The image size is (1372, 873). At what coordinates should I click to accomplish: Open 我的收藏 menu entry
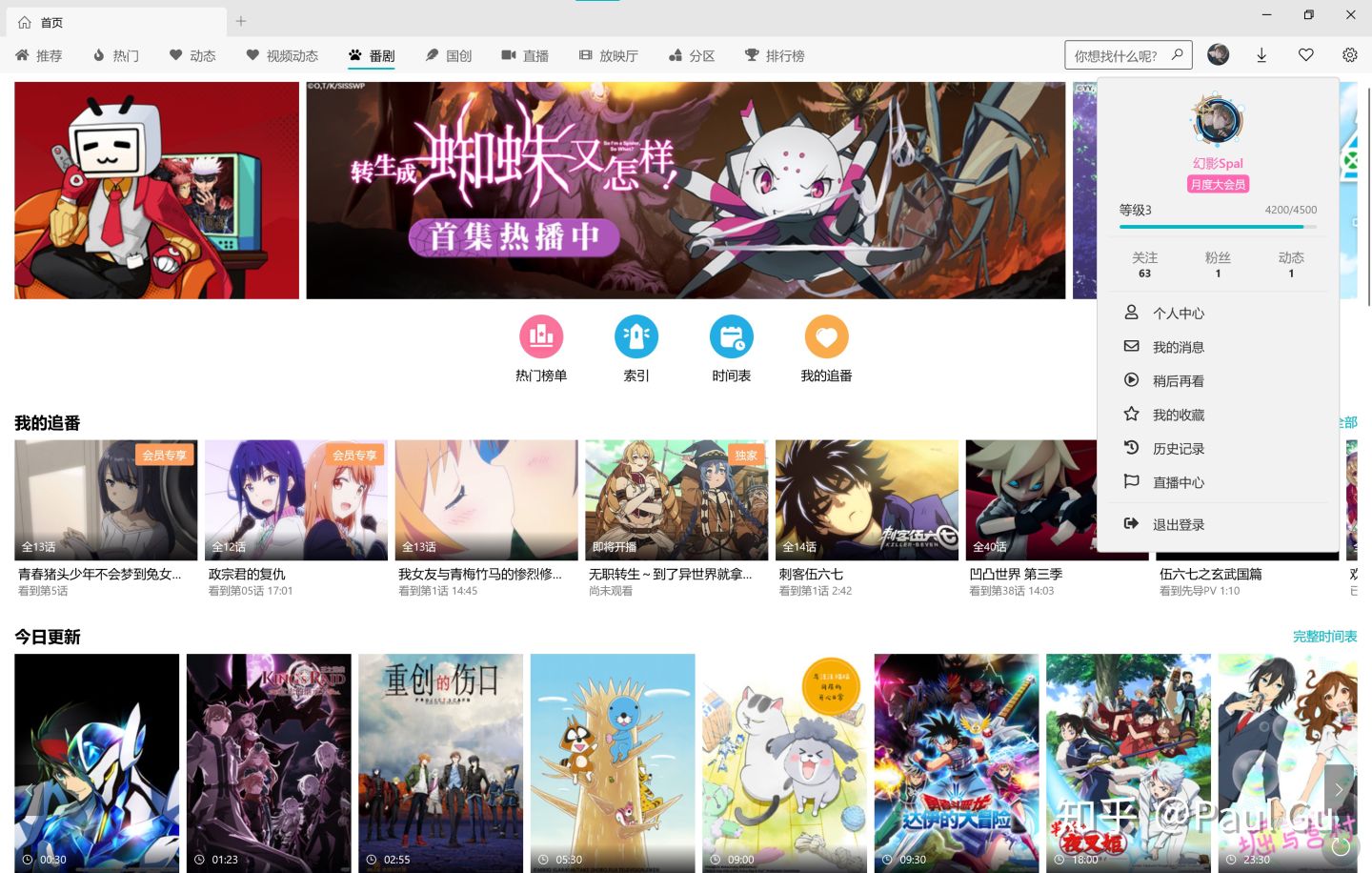1218,415
